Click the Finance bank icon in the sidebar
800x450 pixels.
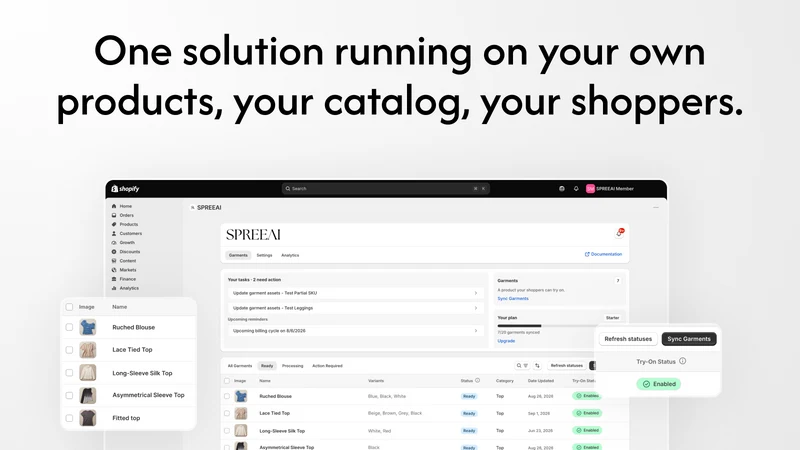click(x=114, y=279)
